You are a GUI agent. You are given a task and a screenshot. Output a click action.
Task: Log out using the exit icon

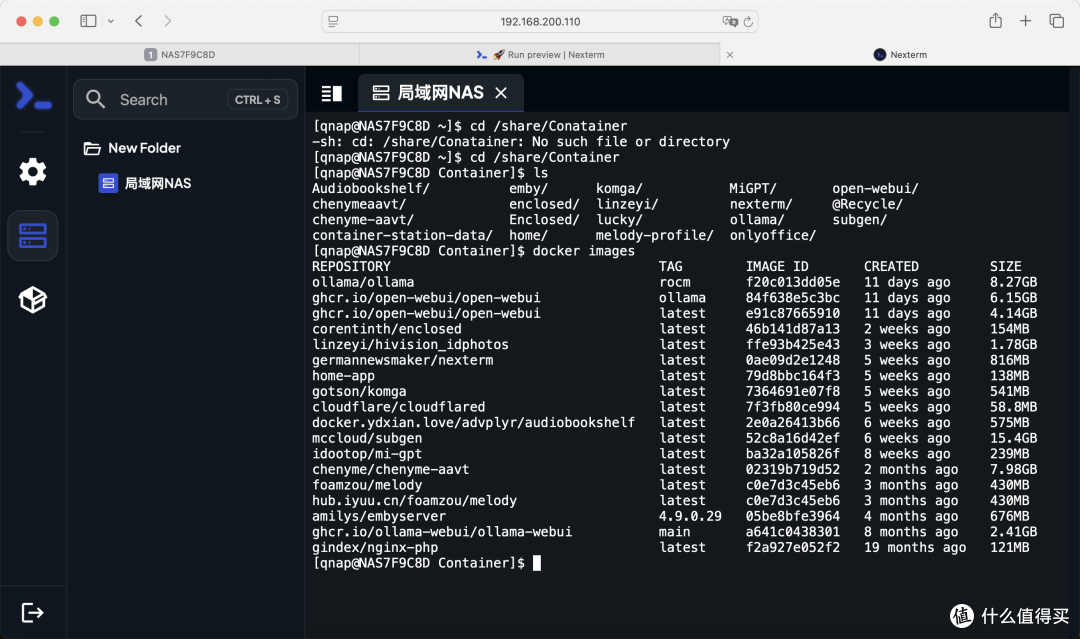pos(32,612)
